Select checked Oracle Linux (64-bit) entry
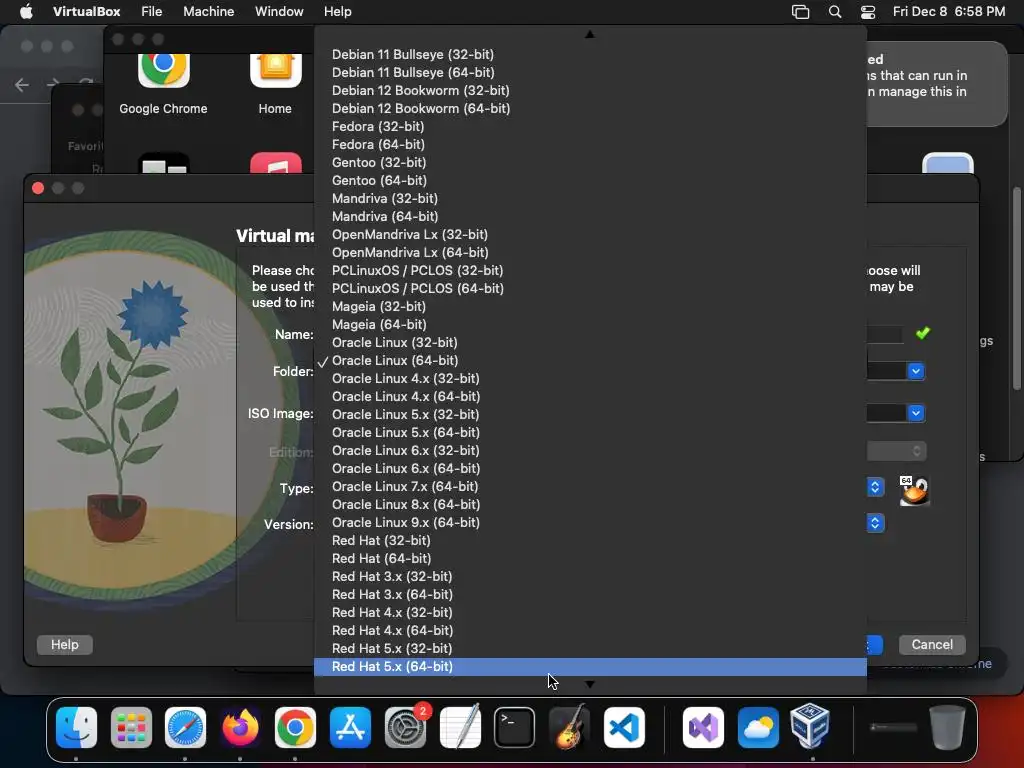Image resolution: width=1024 pixels, height=768 pixels. (590, 360)
